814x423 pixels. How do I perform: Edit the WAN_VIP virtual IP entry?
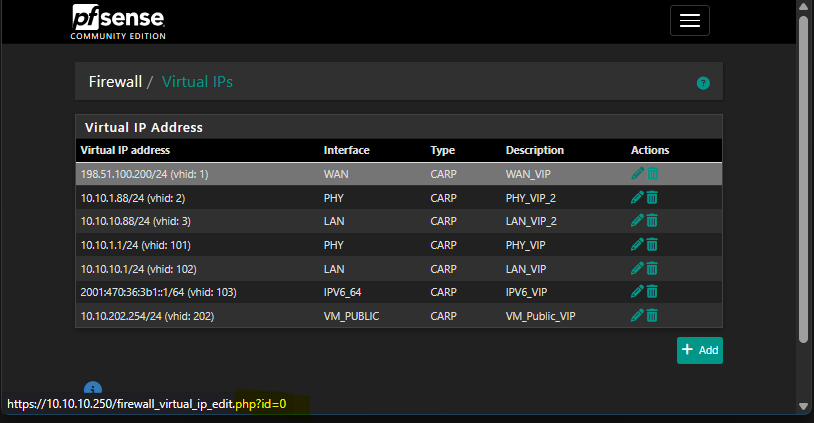click(x=637, y=174)
